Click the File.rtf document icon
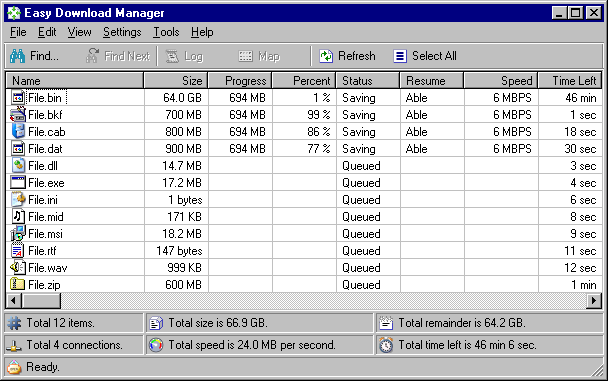 (18, 250)
